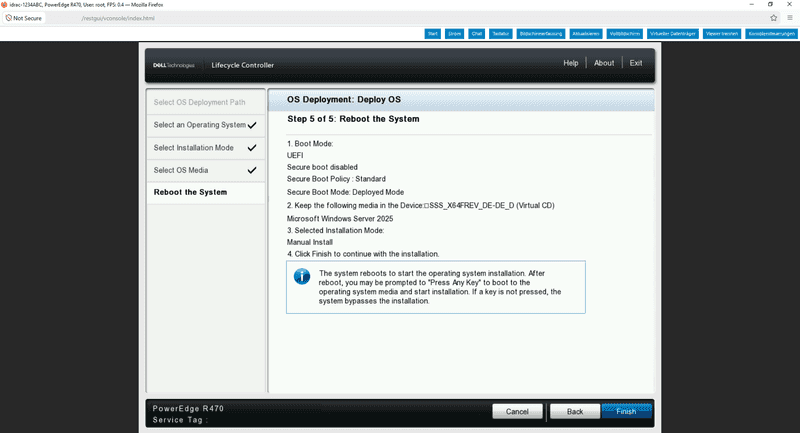Click 'Secure Boot Policy : Standard' text
800x433 pixels.
(x=336, y=179)
